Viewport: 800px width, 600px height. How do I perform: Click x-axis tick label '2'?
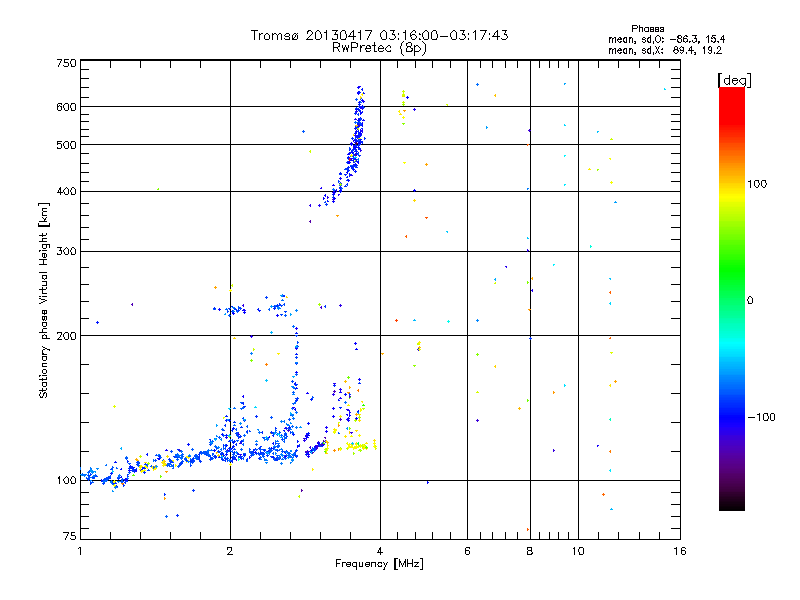[x=230, y=551]
